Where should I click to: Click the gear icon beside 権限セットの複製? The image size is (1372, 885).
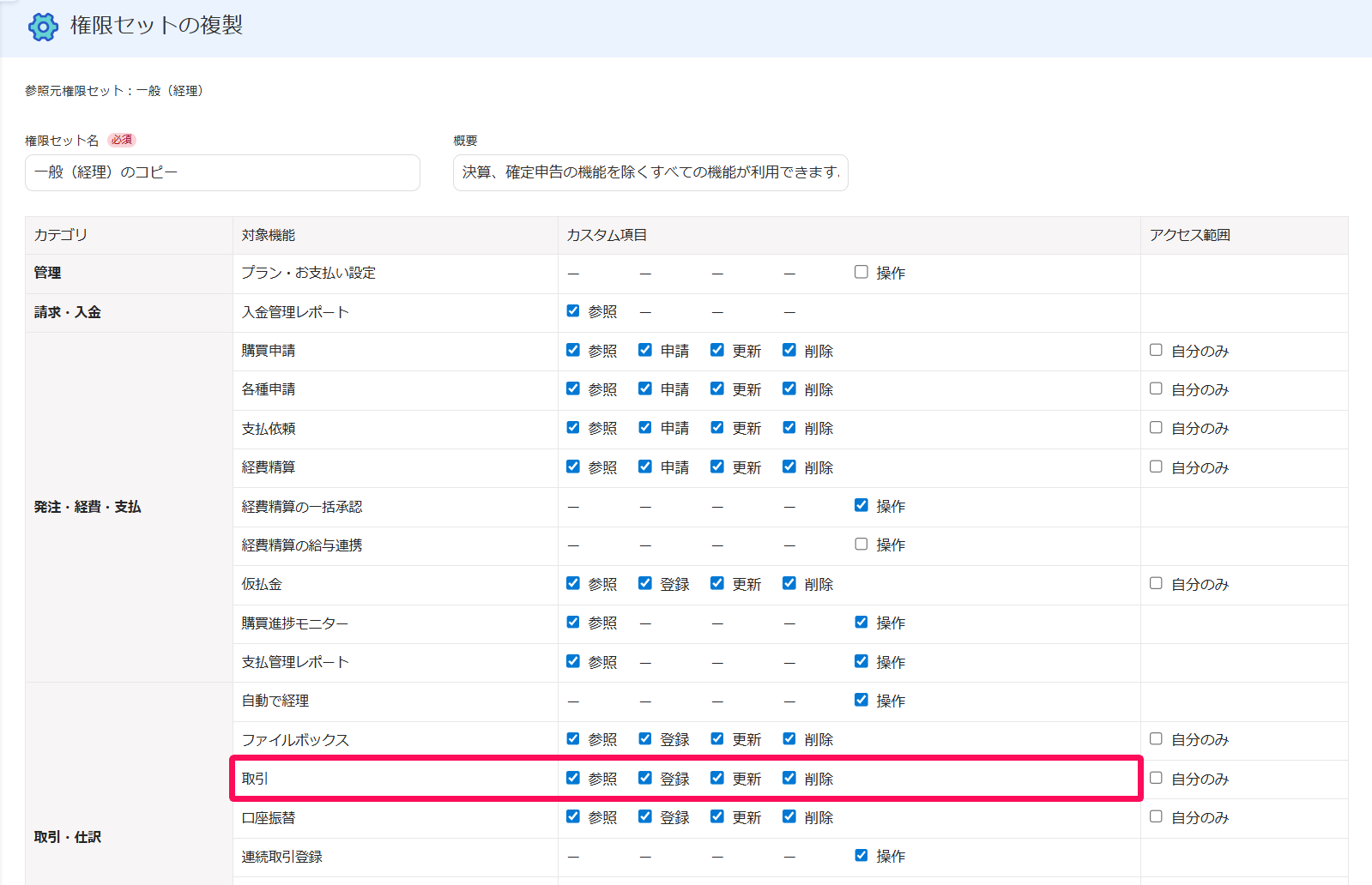[43, 27]
